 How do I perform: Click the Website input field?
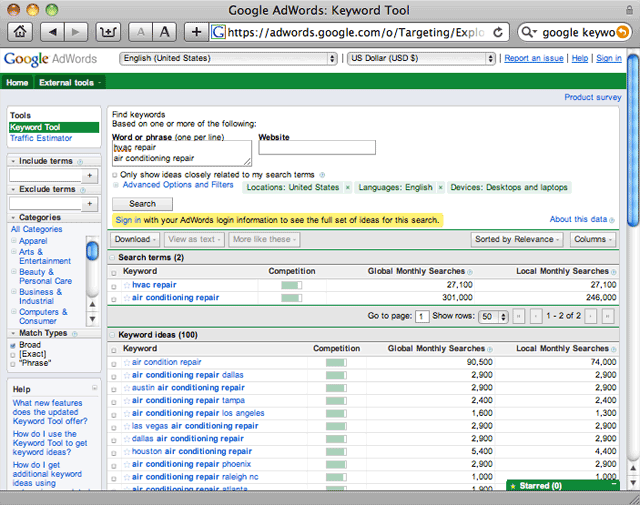point(317,147)
